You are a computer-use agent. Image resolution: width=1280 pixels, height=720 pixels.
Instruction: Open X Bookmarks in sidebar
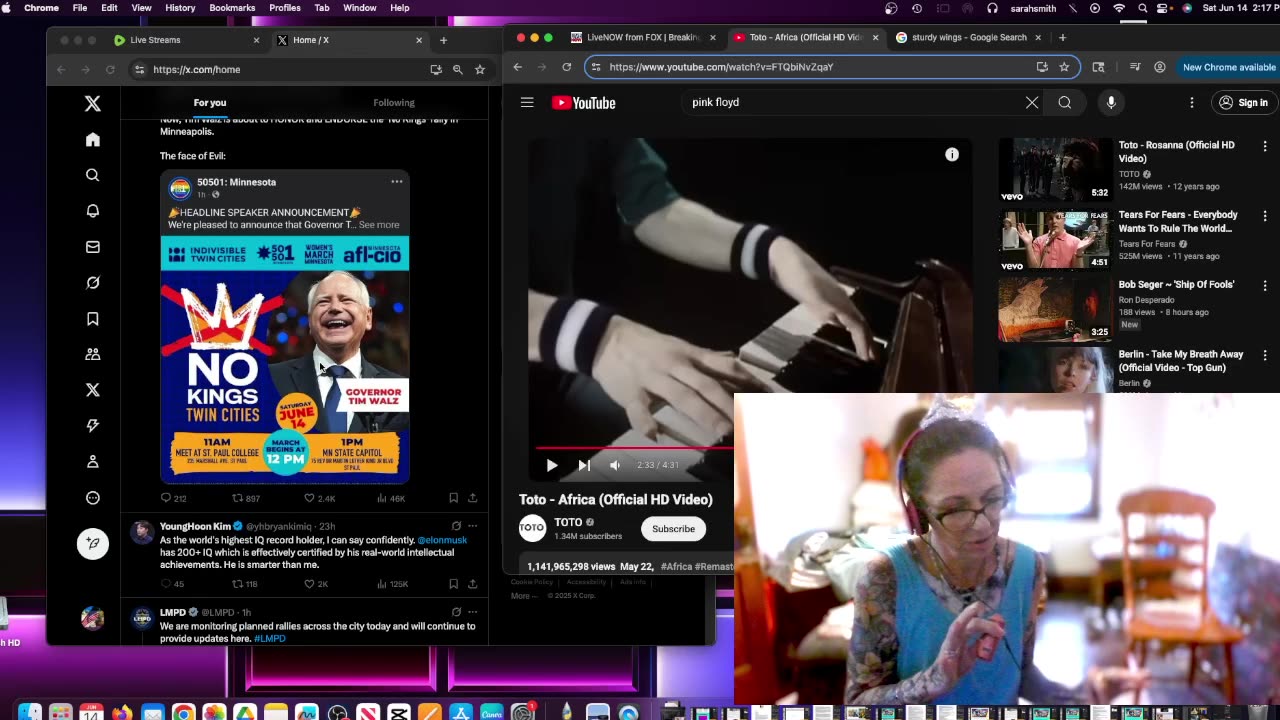coord(93,319)
